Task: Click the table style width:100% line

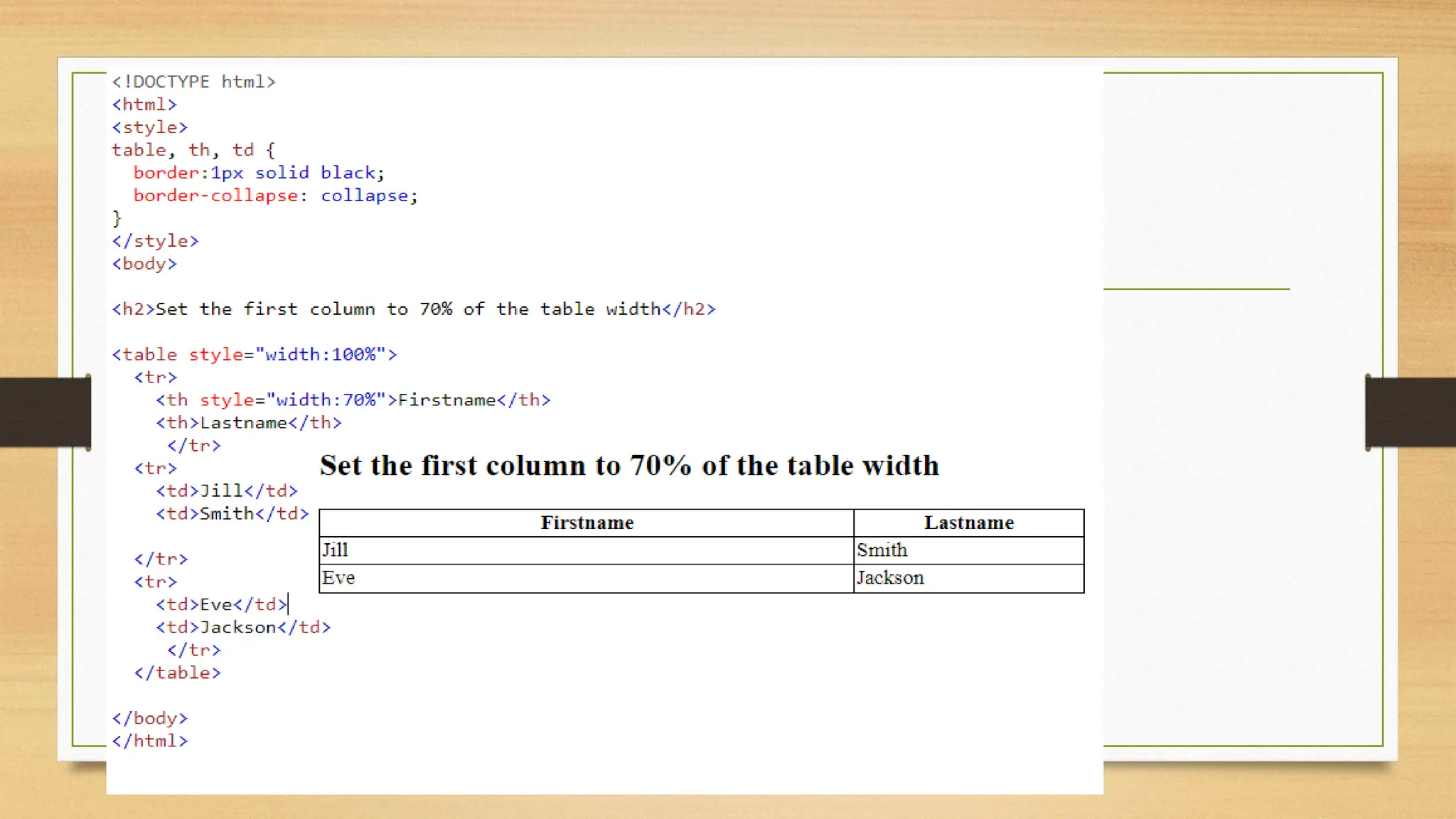Action: tap(254, 355)
